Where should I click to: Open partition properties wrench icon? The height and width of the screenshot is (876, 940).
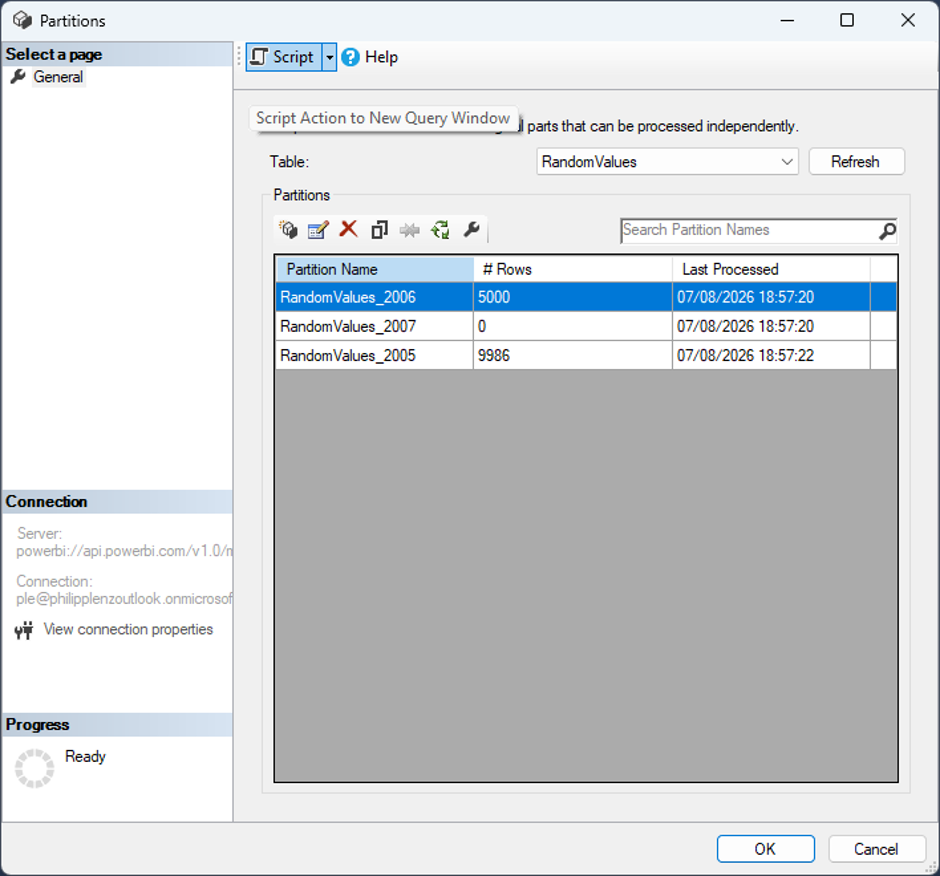[x=472, y=230]
